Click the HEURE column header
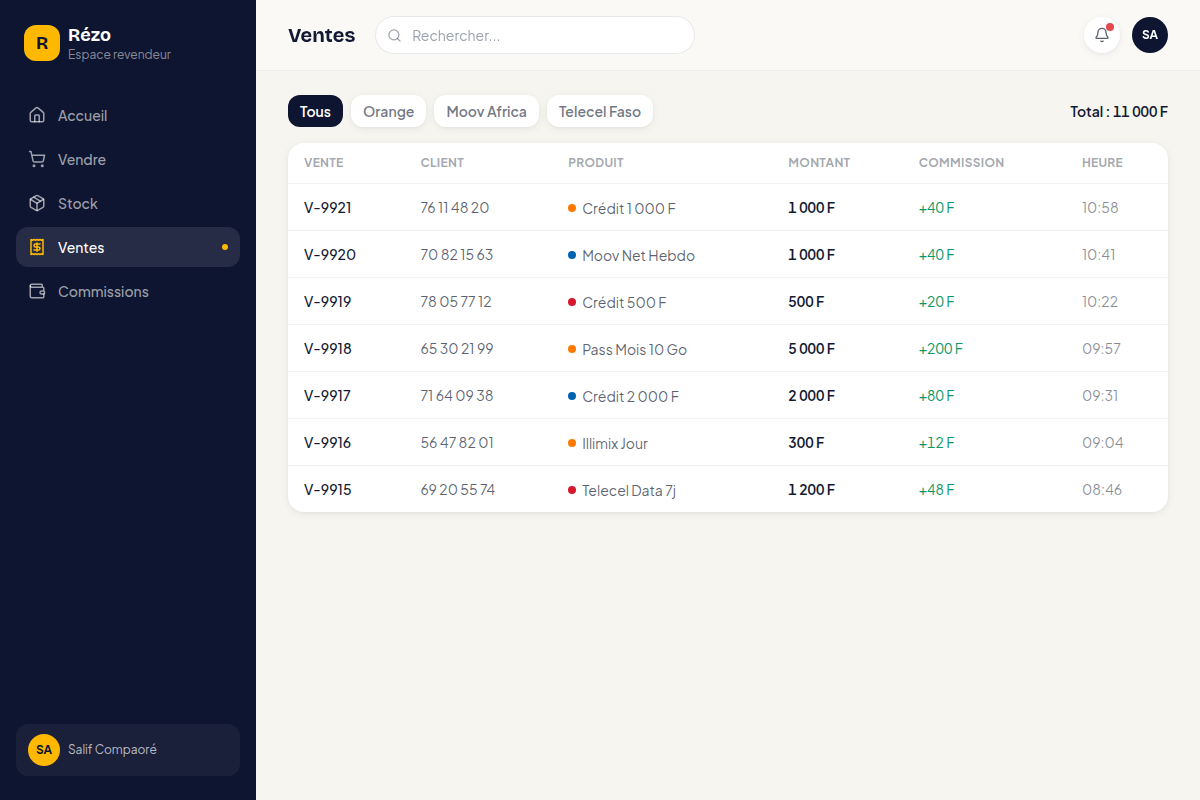 point(1102,163)
